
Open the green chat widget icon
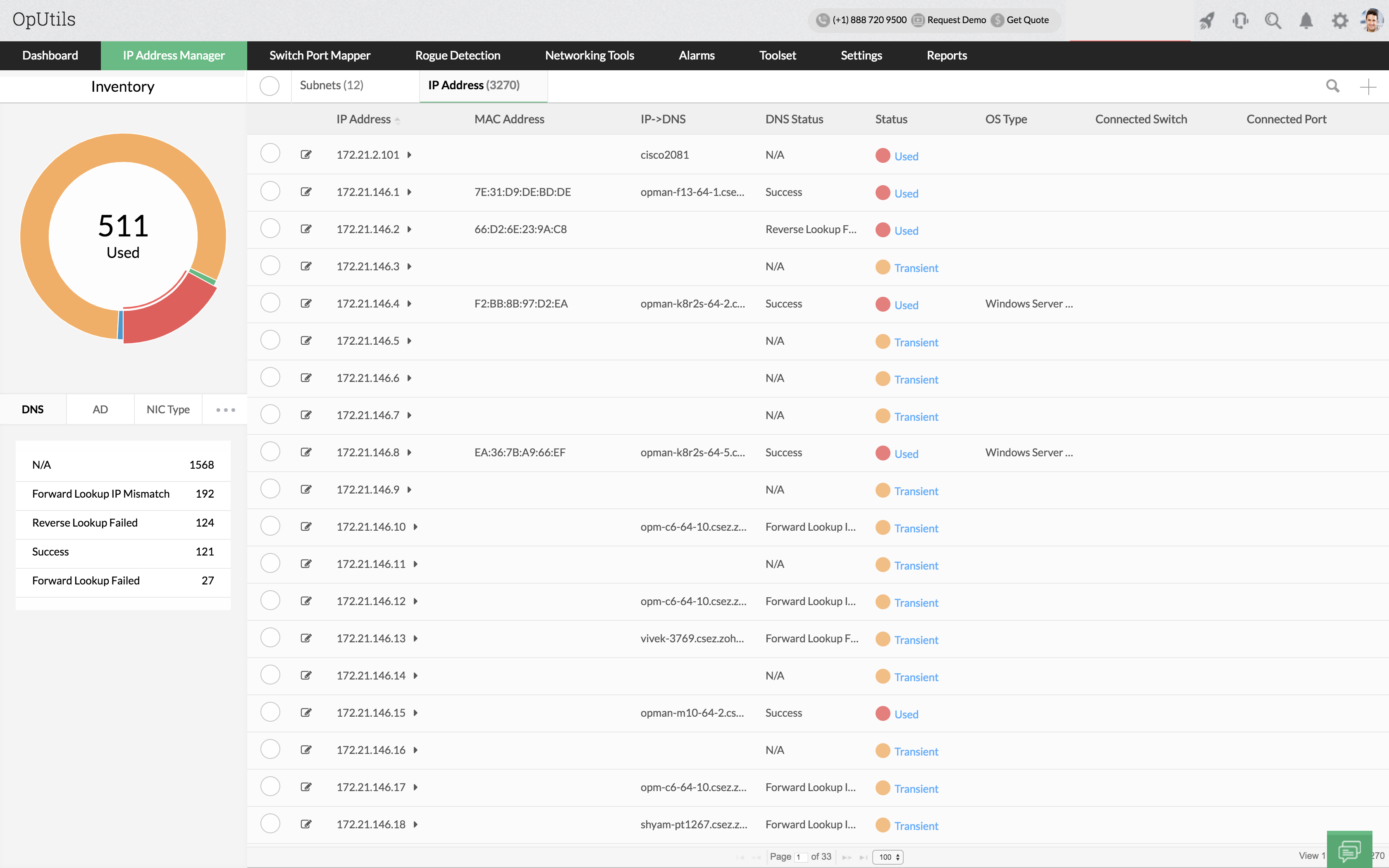tap(1349, 850)
